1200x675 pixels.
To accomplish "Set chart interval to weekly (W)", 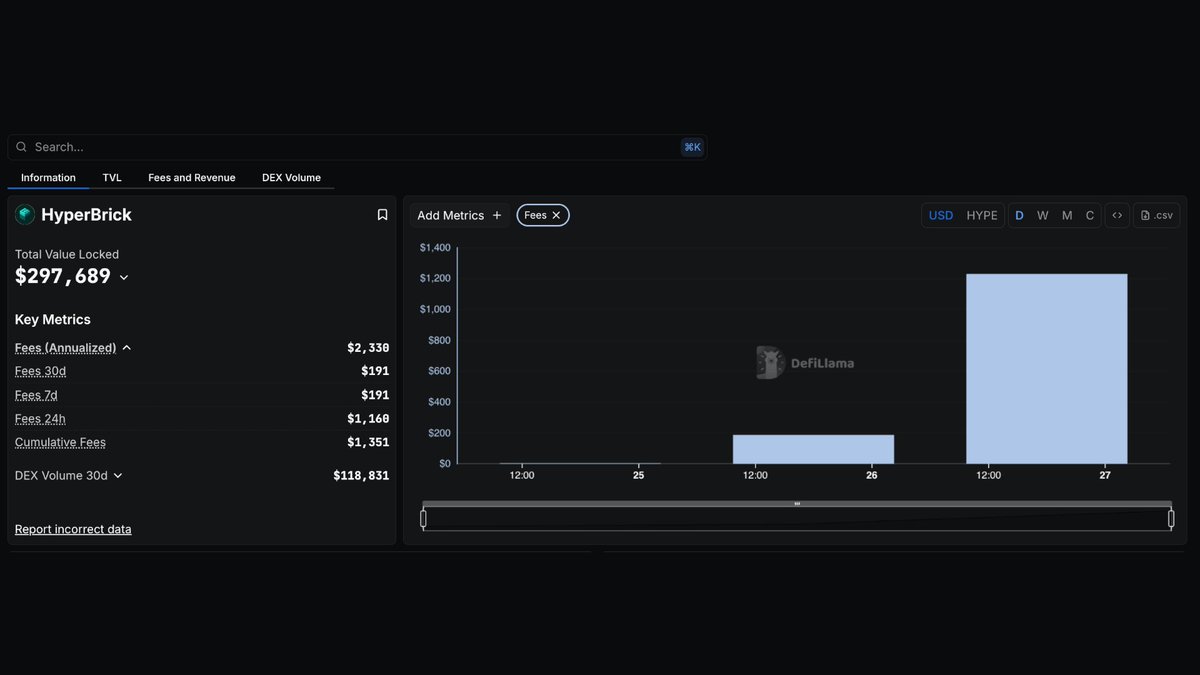I will click(x=1043, y=215).
